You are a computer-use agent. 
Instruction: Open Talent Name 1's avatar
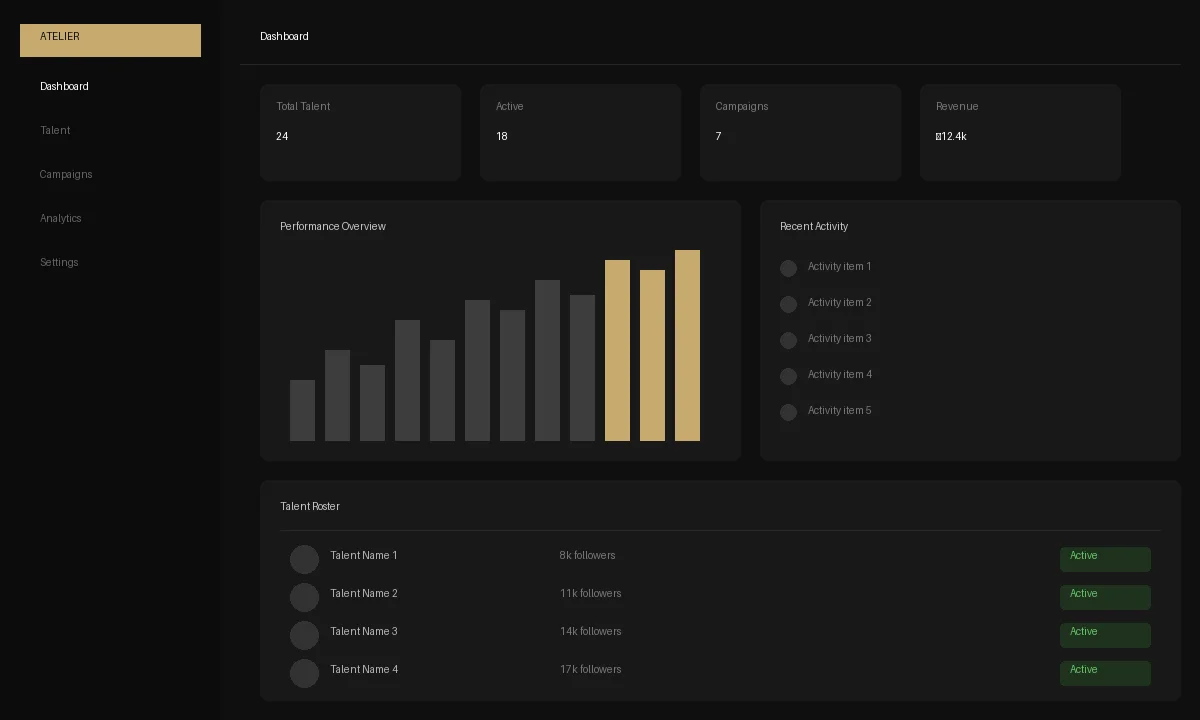click(304, 559)
